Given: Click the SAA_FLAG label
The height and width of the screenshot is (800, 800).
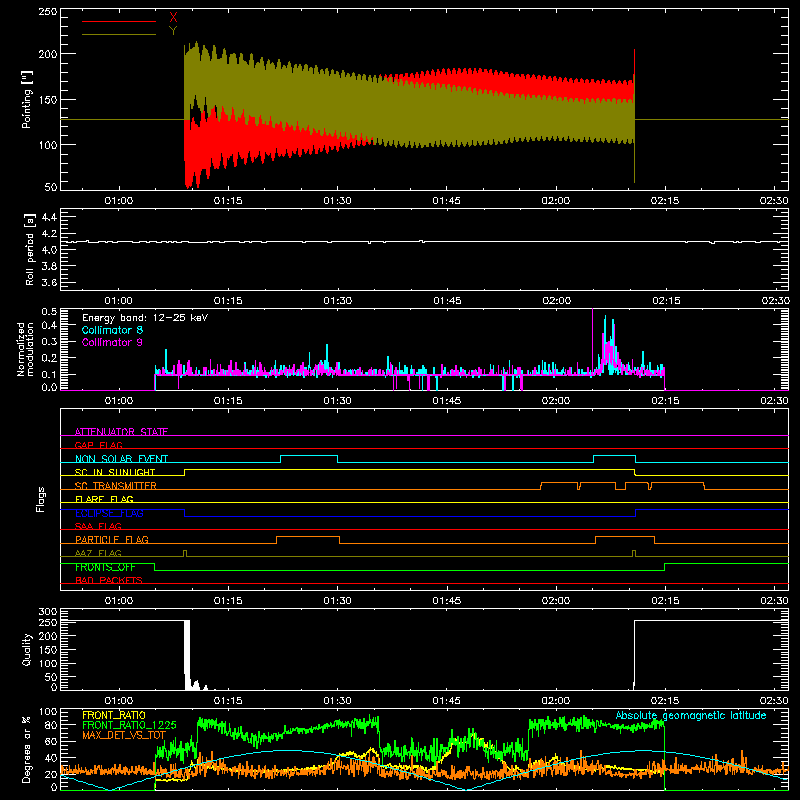Looking at the screenshot, I should click(98, 526).
